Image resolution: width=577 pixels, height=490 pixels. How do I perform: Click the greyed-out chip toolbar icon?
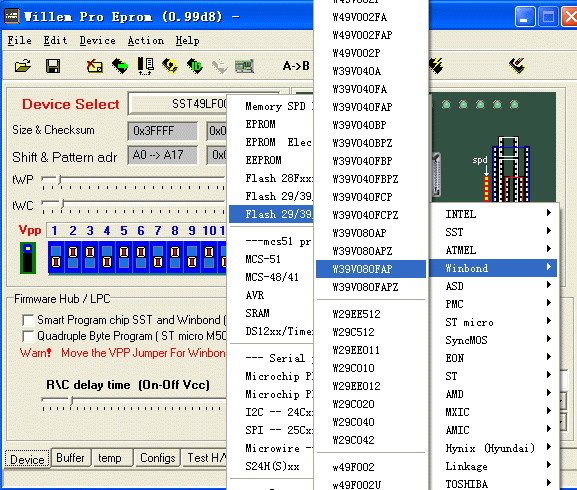coord(220,67)
